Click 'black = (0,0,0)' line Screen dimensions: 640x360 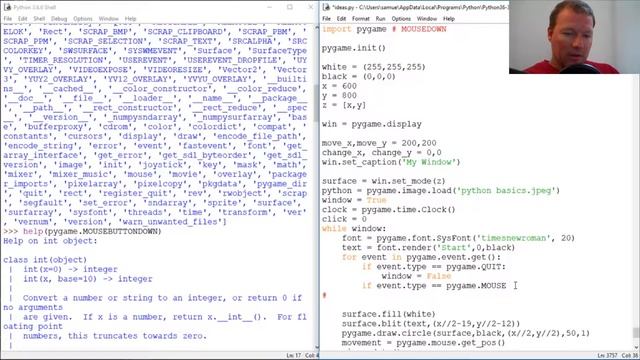(x=358, y=76)
